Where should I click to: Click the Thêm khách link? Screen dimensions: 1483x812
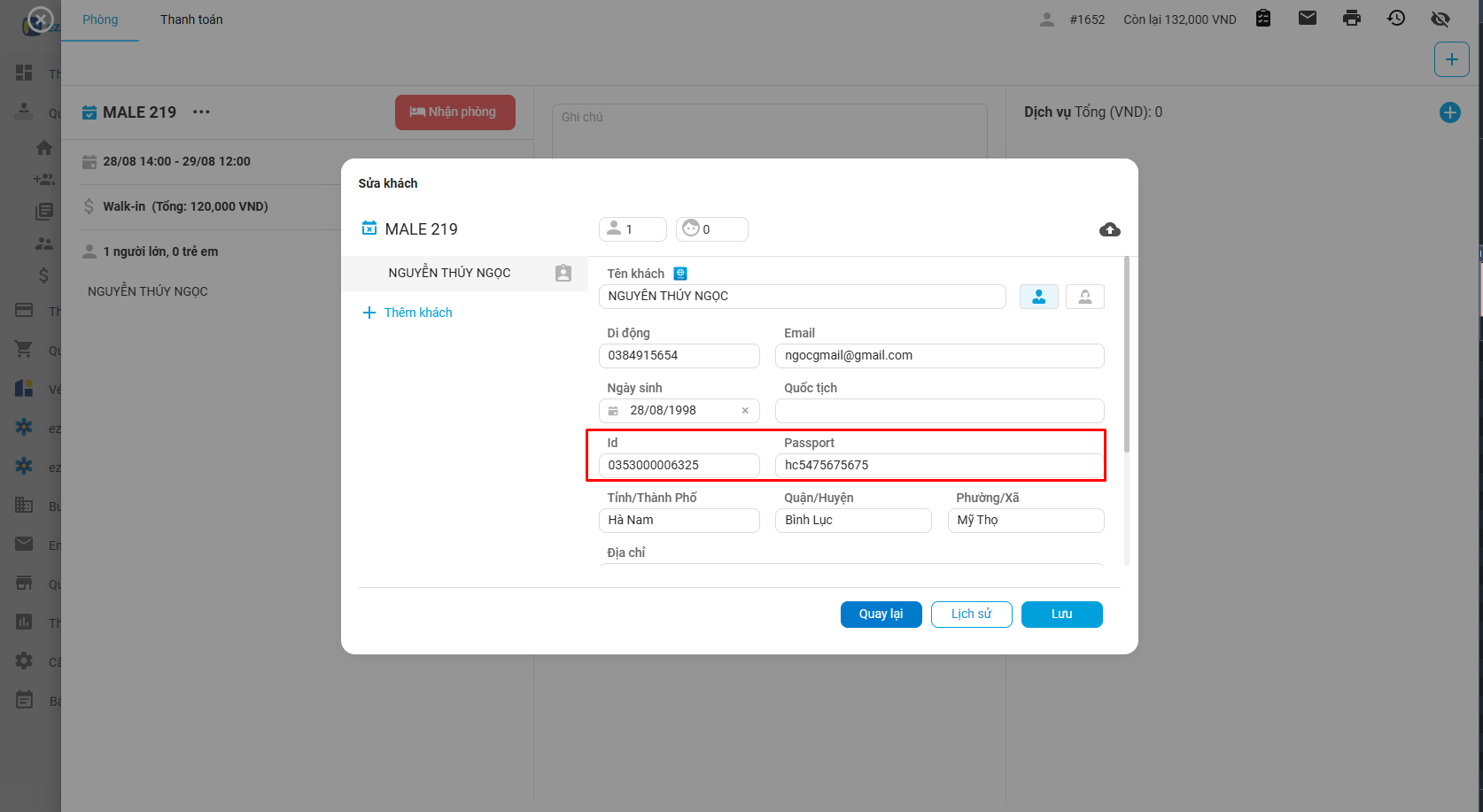417,313
